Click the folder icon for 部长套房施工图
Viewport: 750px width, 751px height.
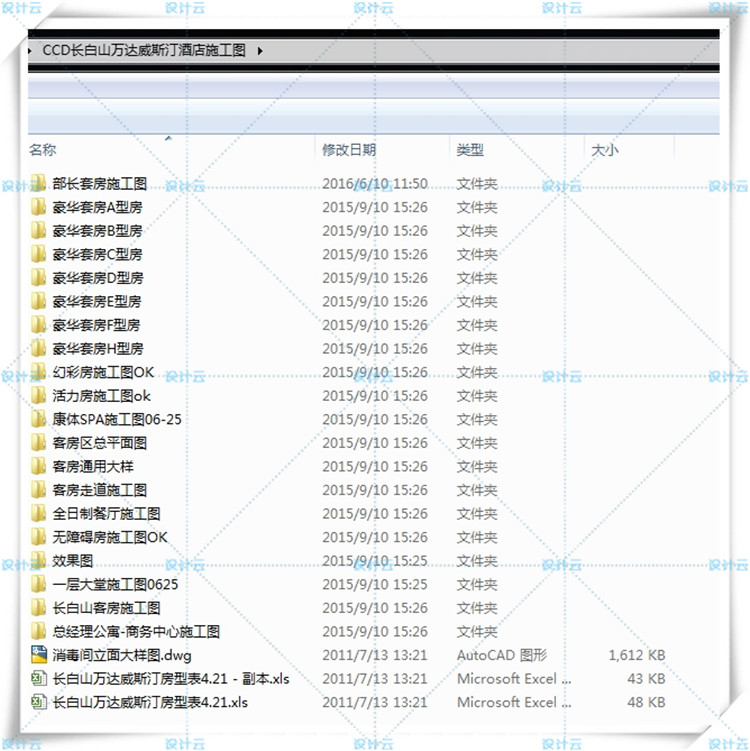(x=38, y=183)
